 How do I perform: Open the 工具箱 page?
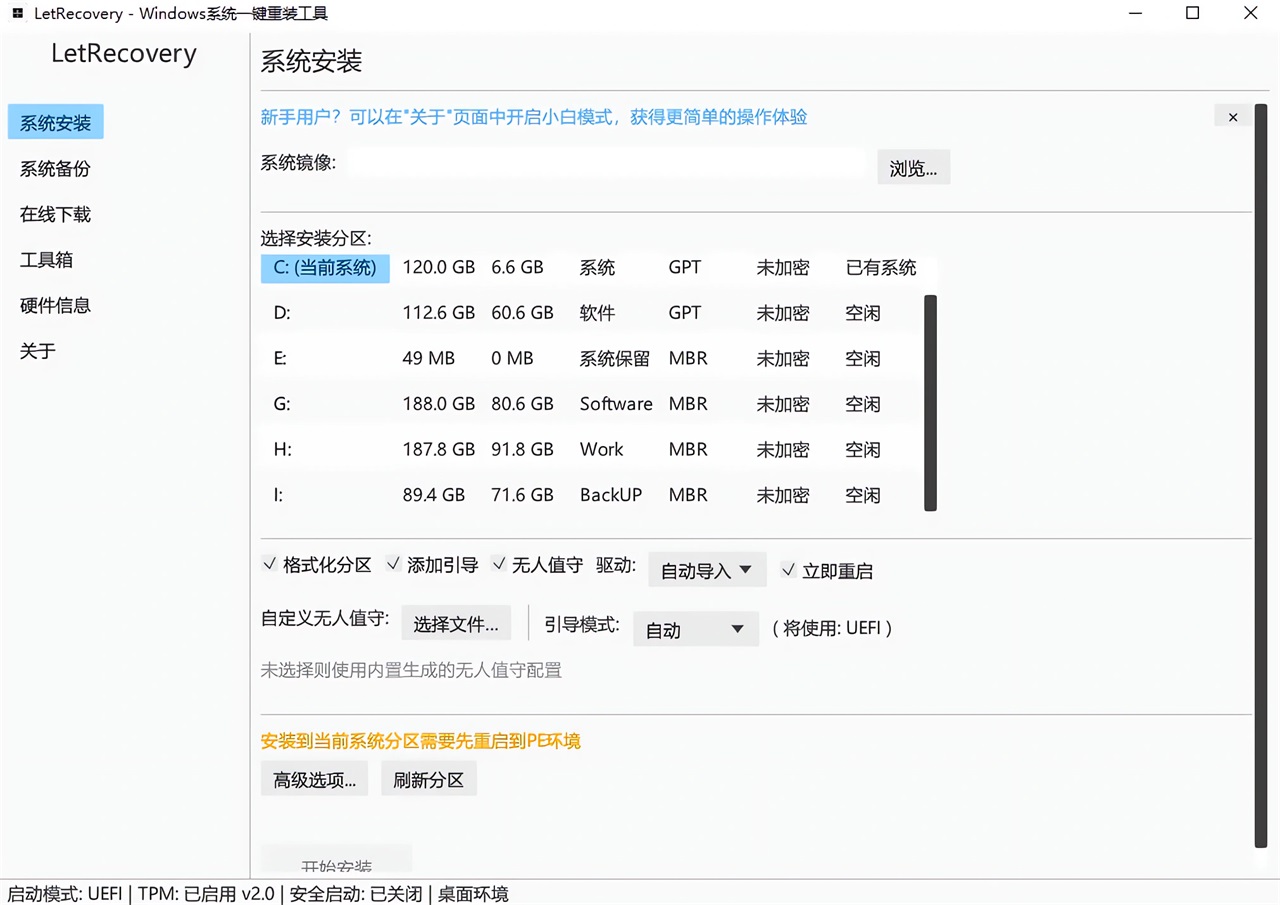(46, 260)
